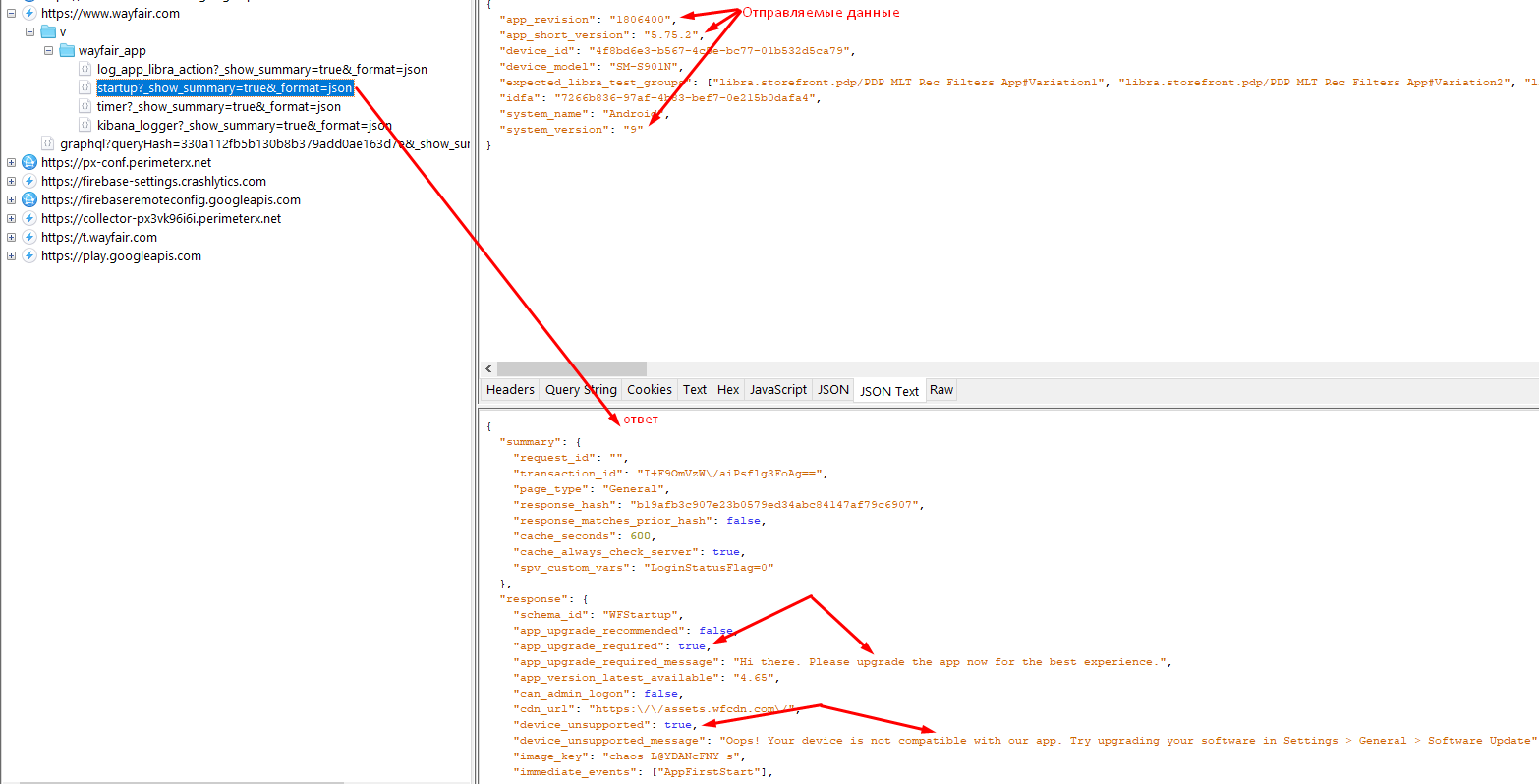
Task: Select the https://t.wayfair.com host label
Action: click(99, 238)
